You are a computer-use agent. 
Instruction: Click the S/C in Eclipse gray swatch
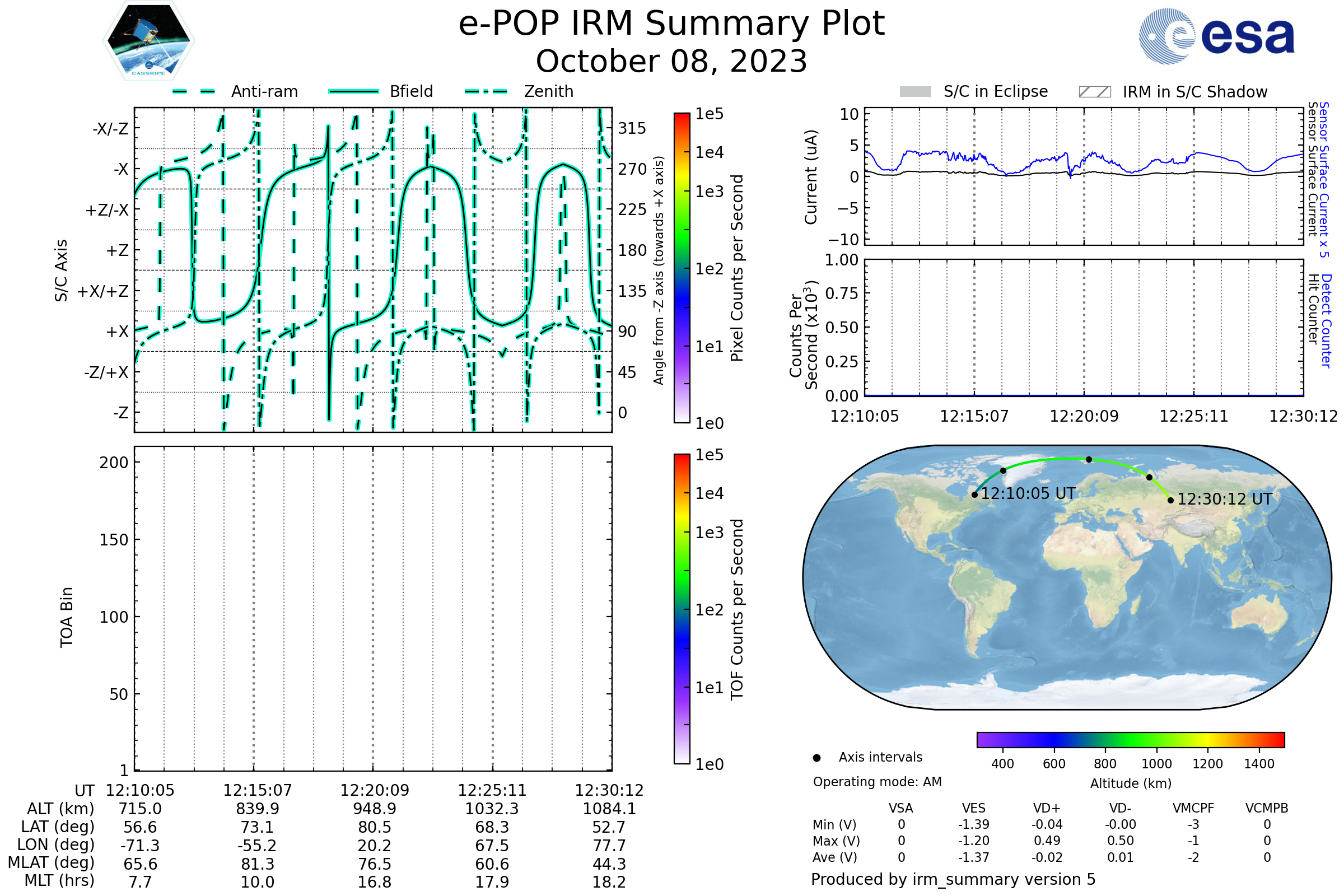coord(916,92)
